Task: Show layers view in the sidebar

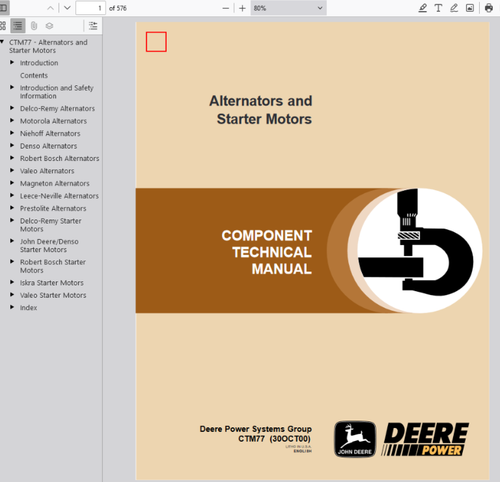Action: pos(49,26)
